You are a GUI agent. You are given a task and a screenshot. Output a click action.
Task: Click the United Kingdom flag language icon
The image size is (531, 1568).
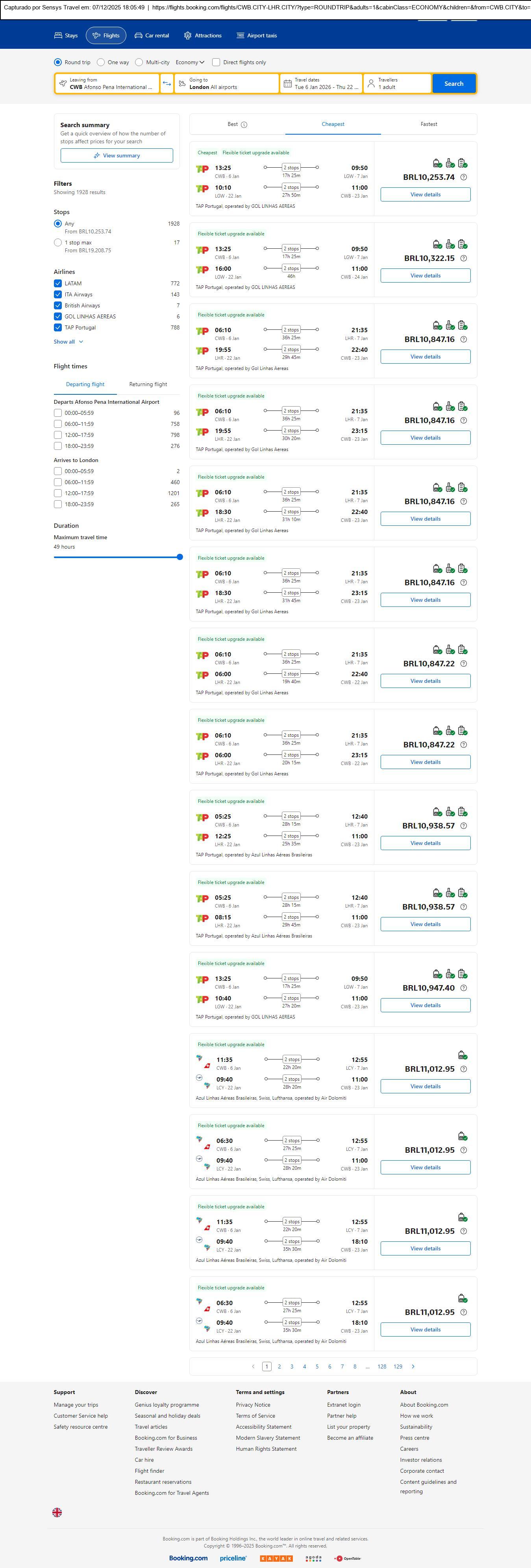(x=57, y=1512)
